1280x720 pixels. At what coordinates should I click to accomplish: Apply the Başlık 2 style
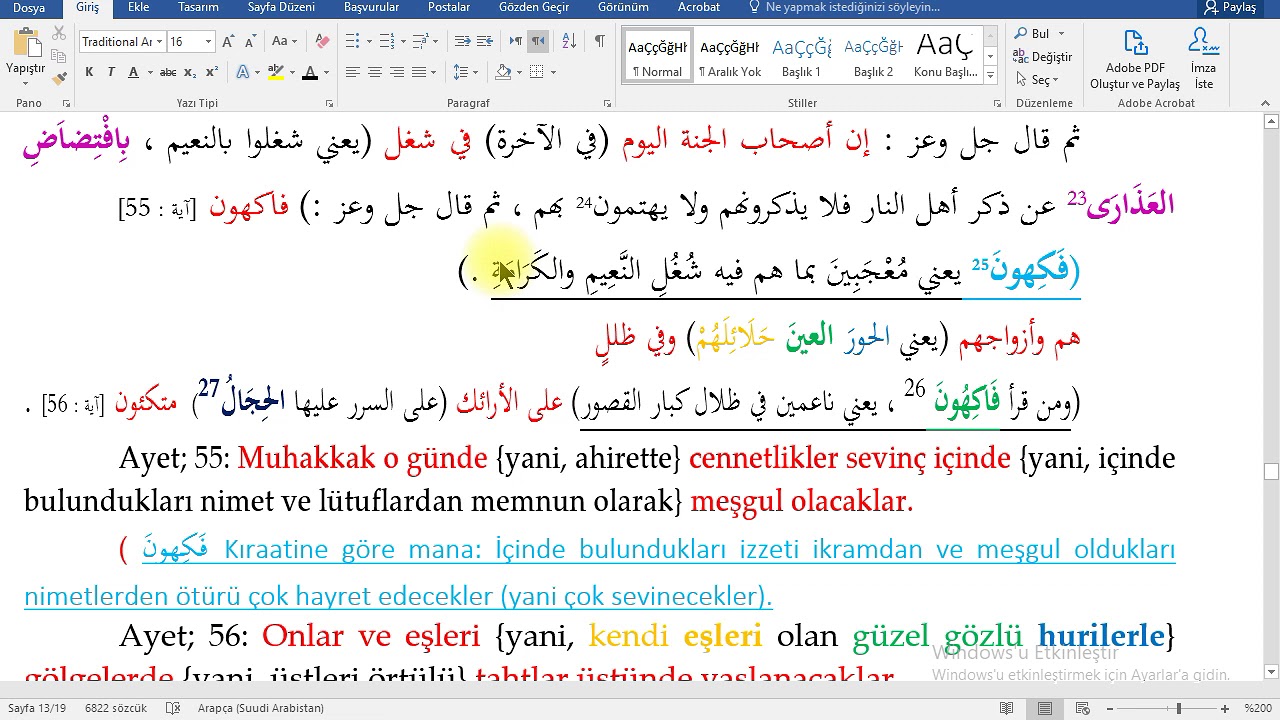point(873,56)
